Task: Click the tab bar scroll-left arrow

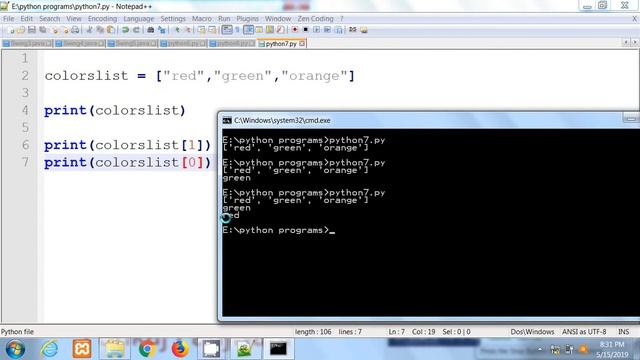Action: click(626, 42)
